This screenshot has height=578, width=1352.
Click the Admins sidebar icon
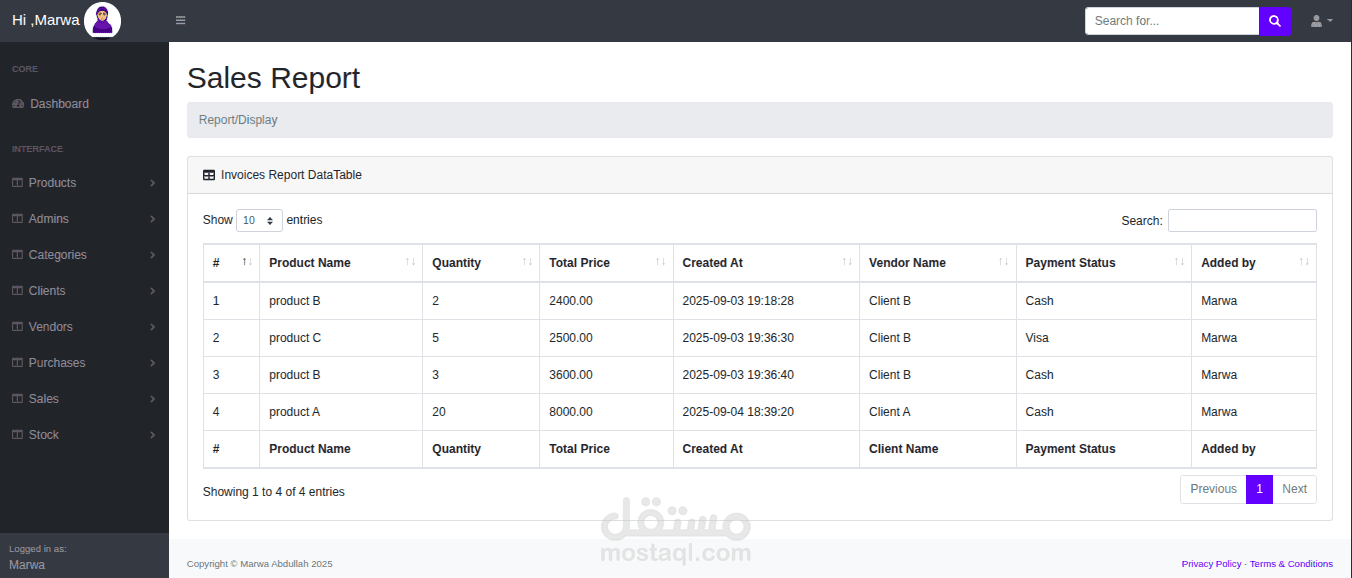coord(17,219)
